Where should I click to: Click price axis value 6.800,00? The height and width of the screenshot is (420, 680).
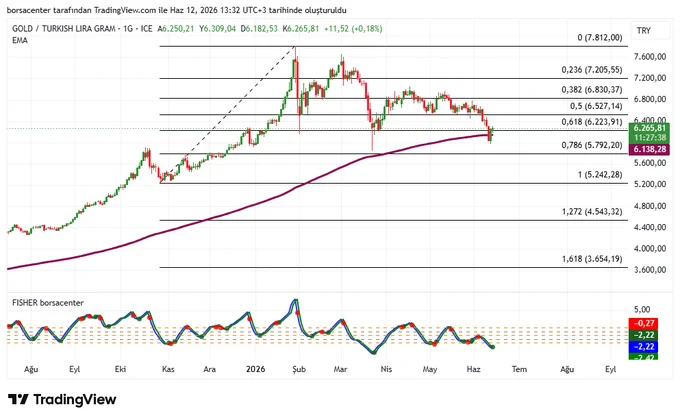click(650, 99)
